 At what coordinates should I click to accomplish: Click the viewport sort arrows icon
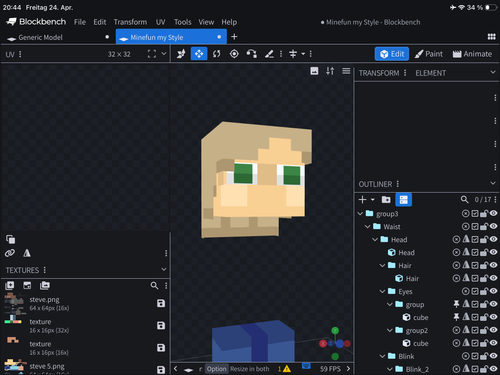(330, 71)
